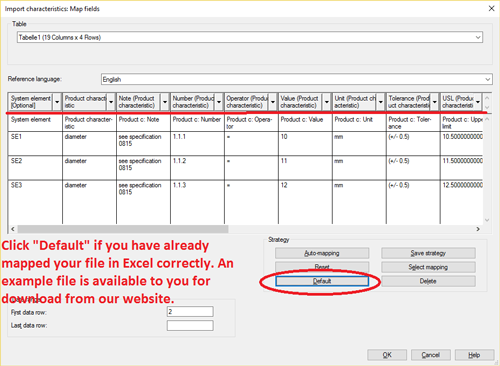The image size is (500, 366).
Task: Click inside the First data row field
Action: click(190, 312)
